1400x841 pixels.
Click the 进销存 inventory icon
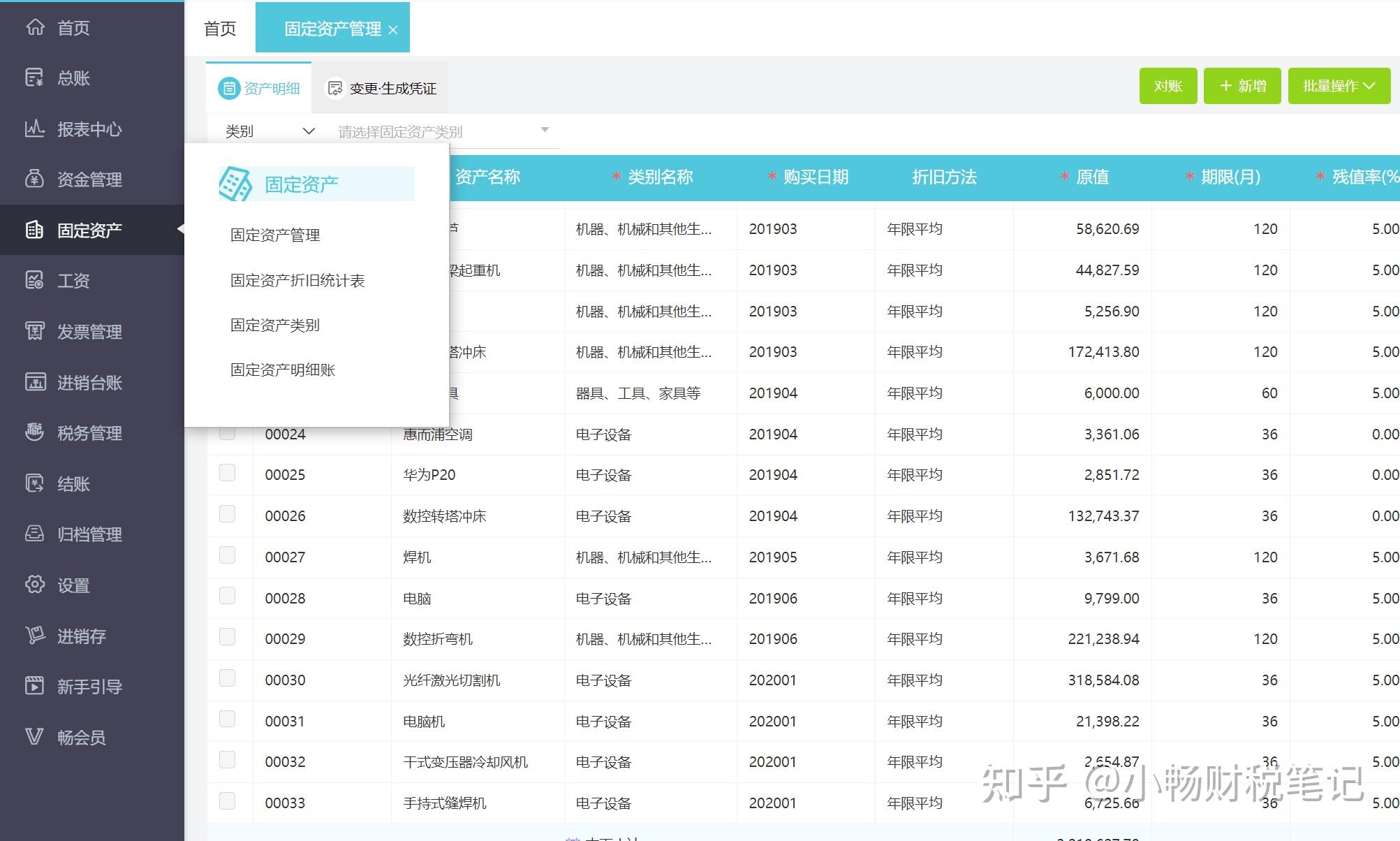tap(35, 636)
